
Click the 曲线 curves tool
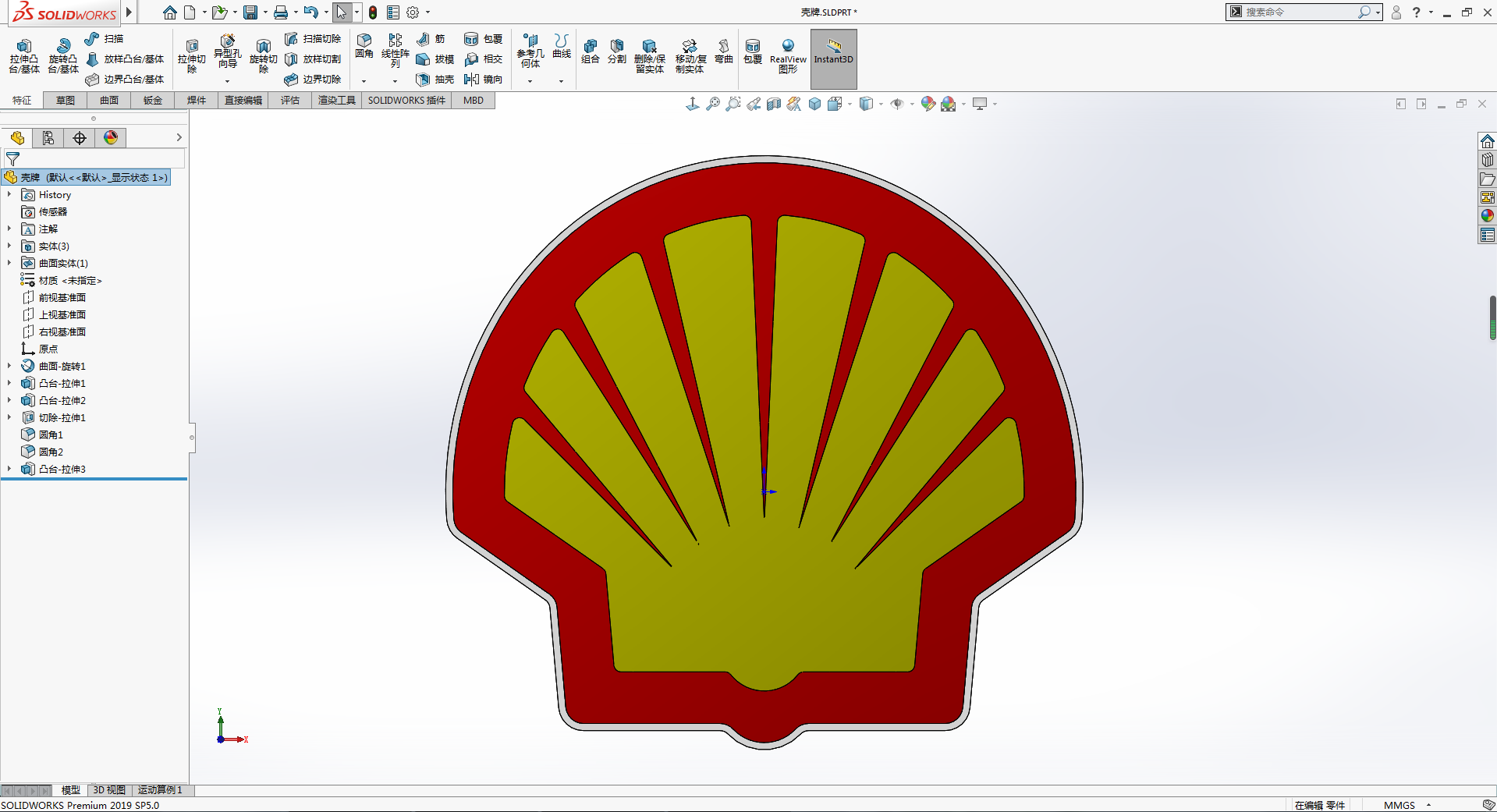coord(562,47)
